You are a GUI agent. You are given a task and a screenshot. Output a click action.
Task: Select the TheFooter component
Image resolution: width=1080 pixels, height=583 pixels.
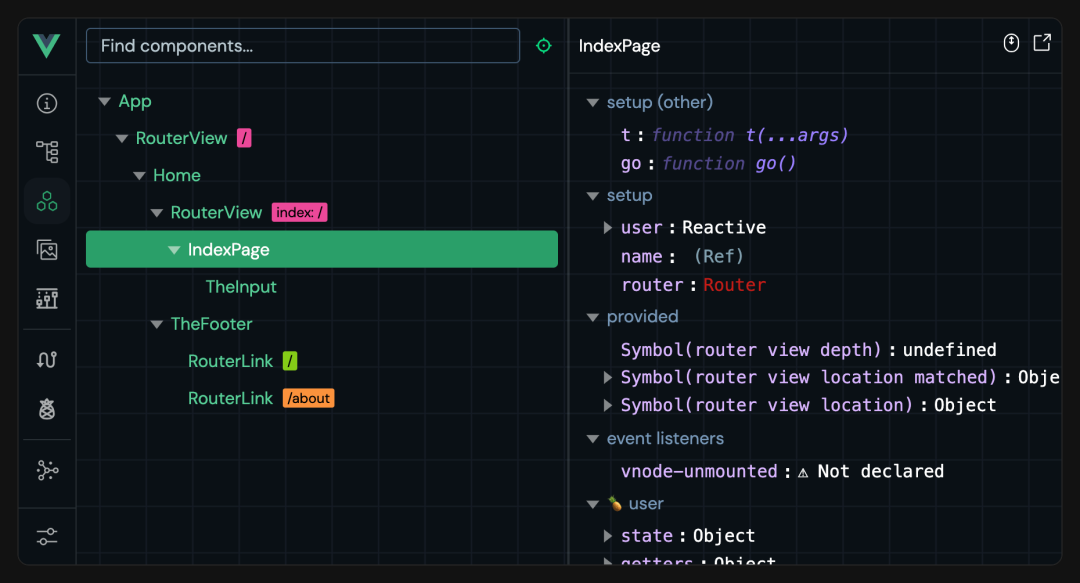point(211,324)
